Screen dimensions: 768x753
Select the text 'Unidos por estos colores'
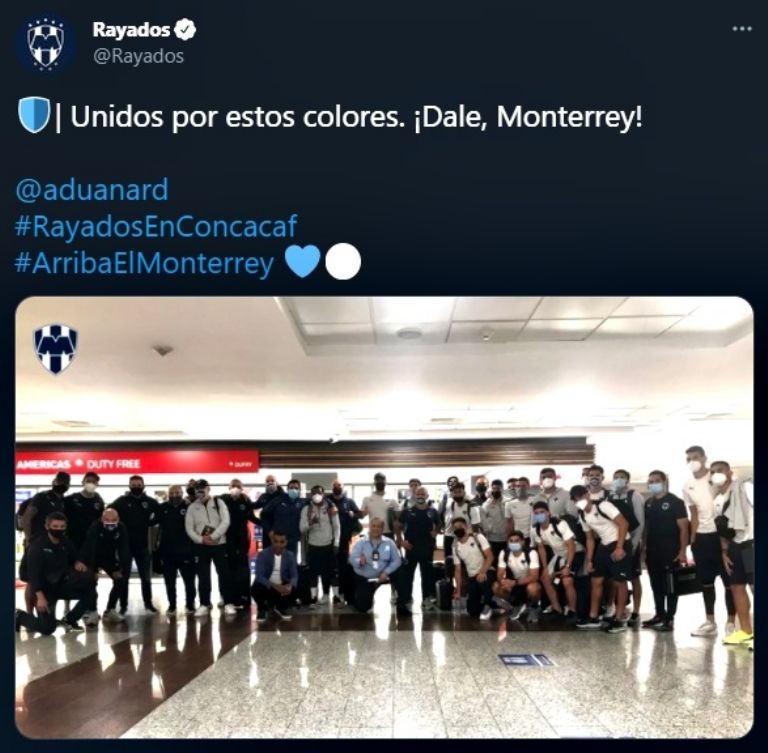[x=234, y=117]
